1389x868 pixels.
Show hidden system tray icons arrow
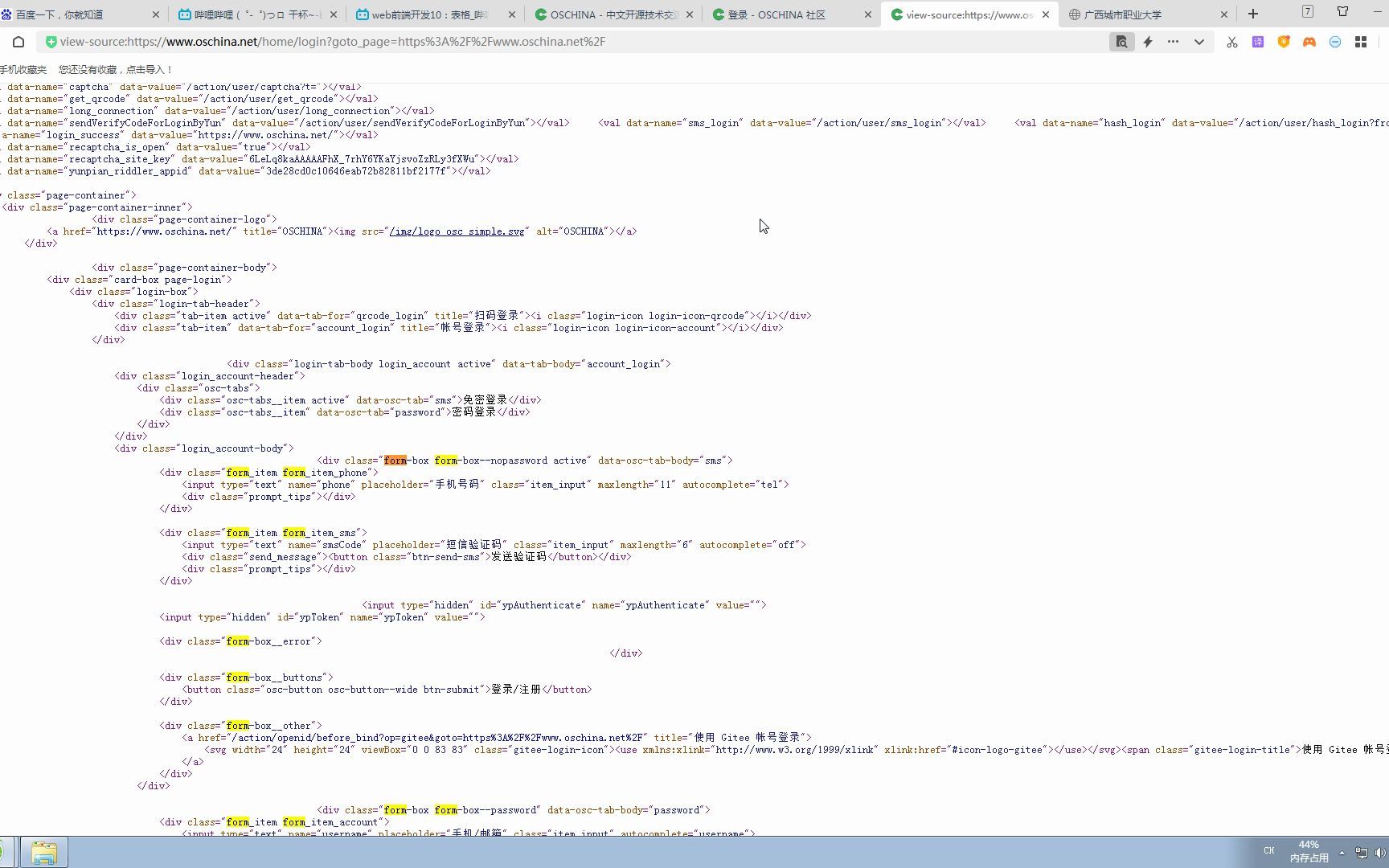click(1341, 853)
